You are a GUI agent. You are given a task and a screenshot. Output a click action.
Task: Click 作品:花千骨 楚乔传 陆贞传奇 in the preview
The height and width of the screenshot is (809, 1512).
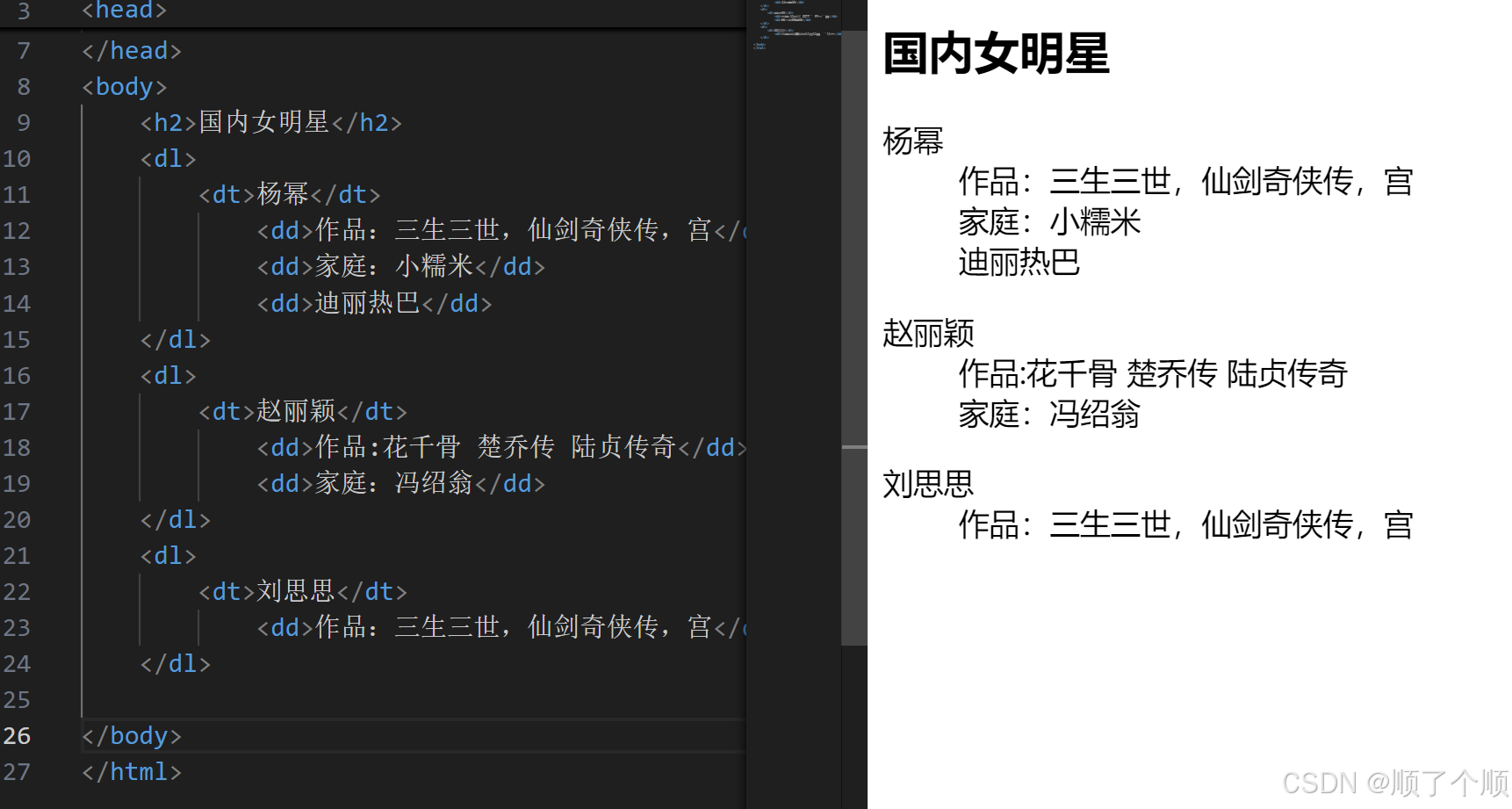1153,374
